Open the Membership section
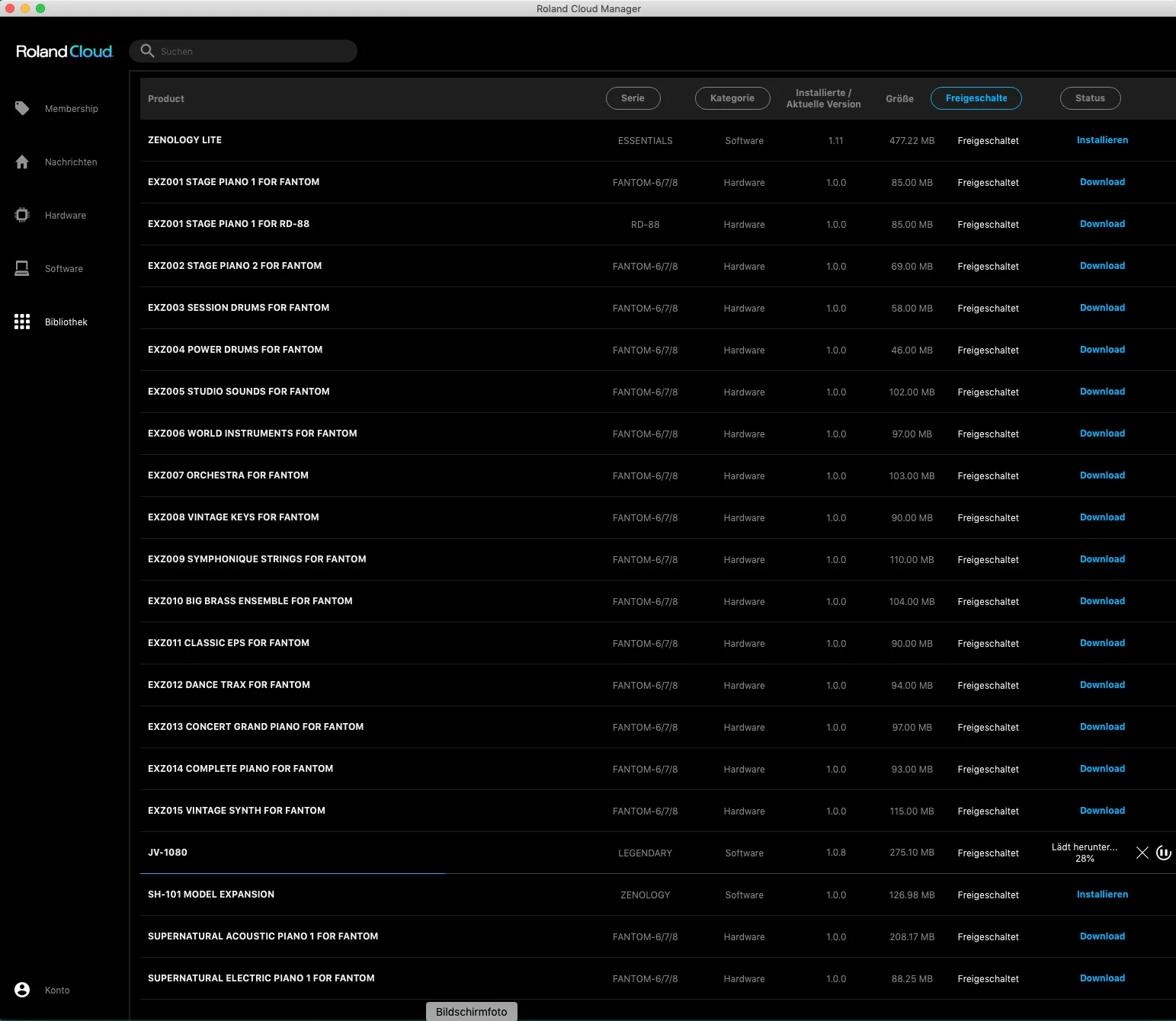This screenshot has height=1021, width=1176. 72,109
